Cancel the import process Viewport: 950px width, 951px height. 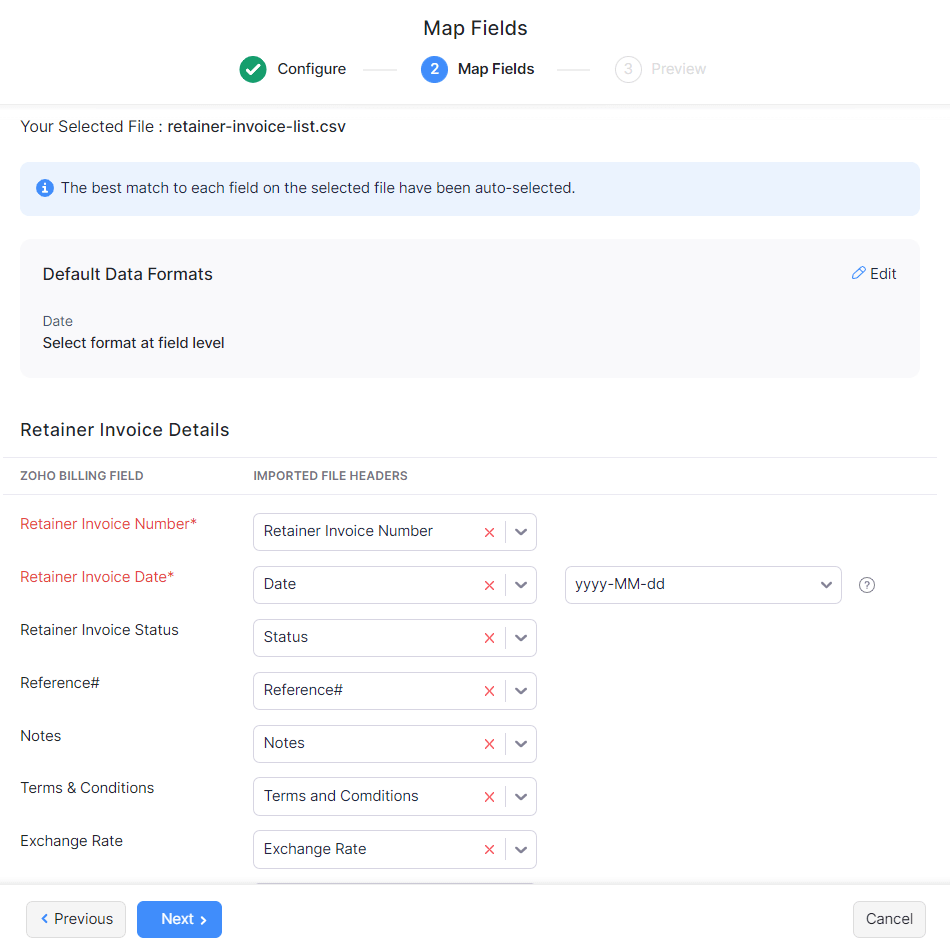click(x=889, y=918)
